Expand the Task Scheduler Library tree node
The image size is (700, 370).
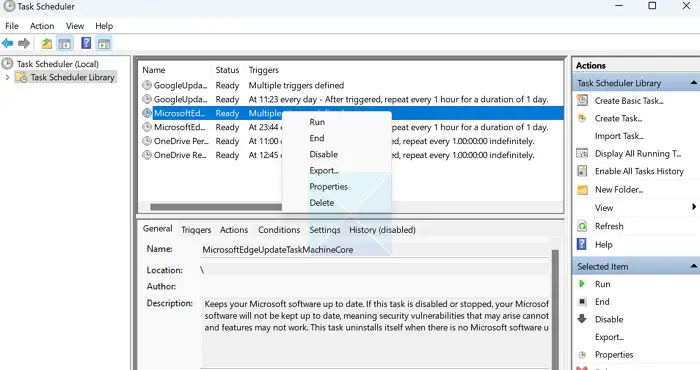(x=7, y=77)
